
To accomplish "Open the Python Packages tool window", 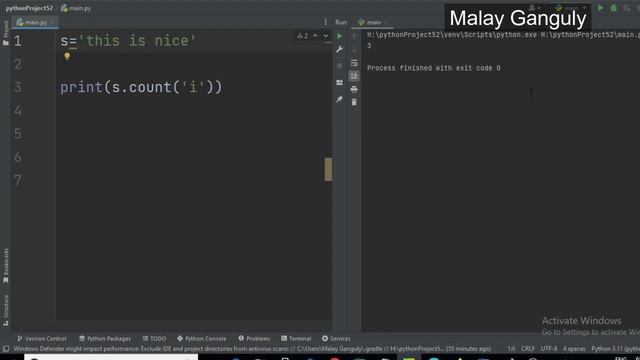I will point(105,338).
